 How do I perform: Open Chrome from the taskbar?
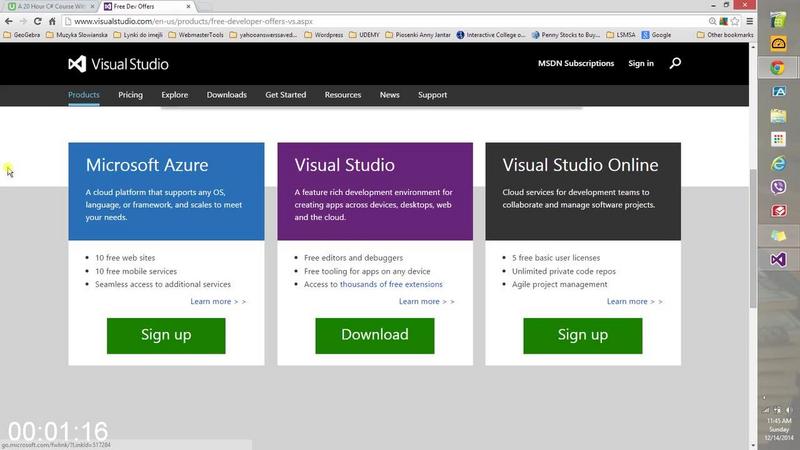click(x=778, y=67)
